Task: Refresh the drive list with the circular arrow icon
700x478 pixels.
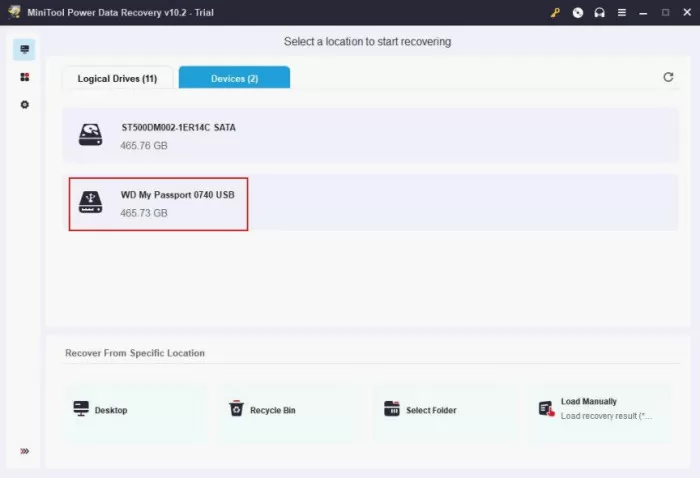Action: [668, 77]
